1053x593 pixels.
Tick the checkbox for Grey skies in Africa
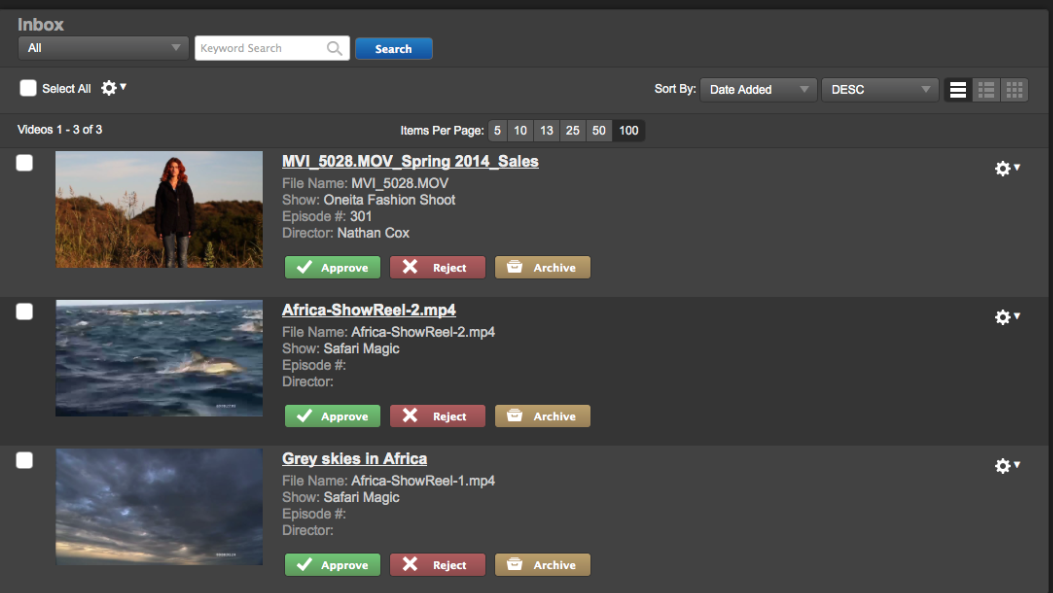(x=25, y=460)
